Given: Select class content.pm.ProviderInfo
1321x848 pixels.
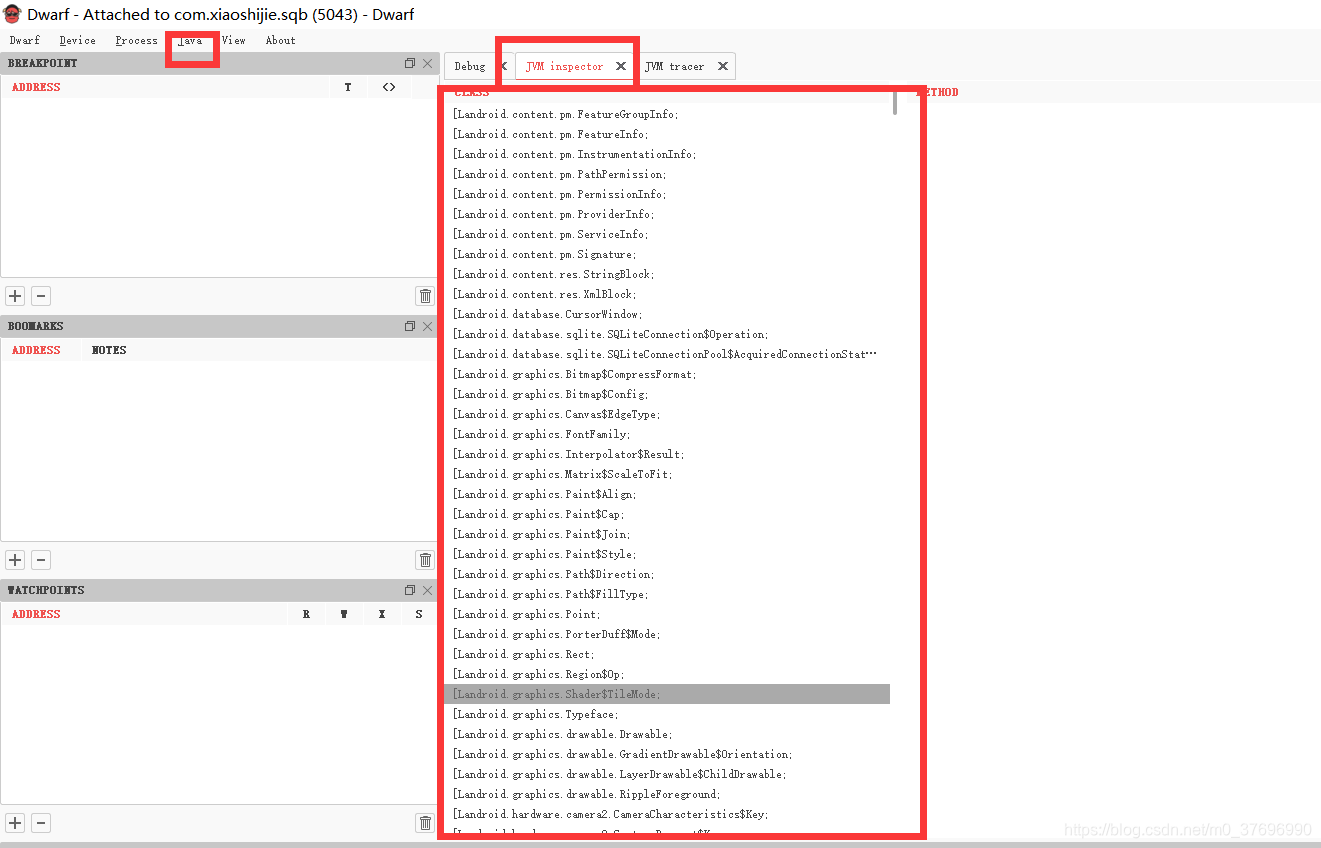Looking at the screenshot, I should click(667, 214).
